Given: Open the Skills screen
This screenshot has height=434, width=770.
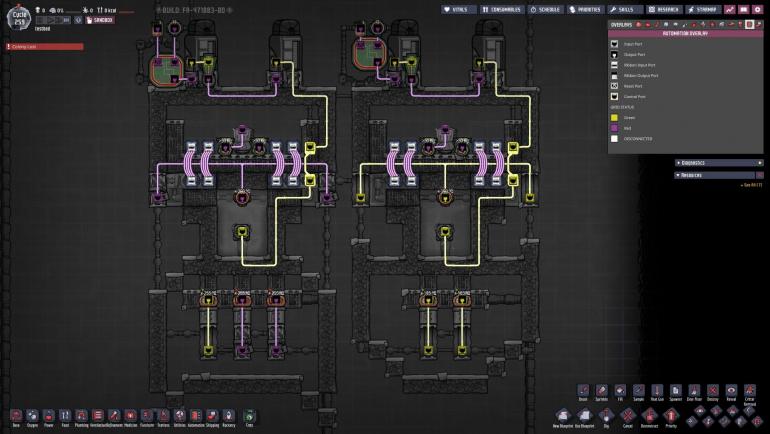Looking at the screenshot, I should pos(625,9).
